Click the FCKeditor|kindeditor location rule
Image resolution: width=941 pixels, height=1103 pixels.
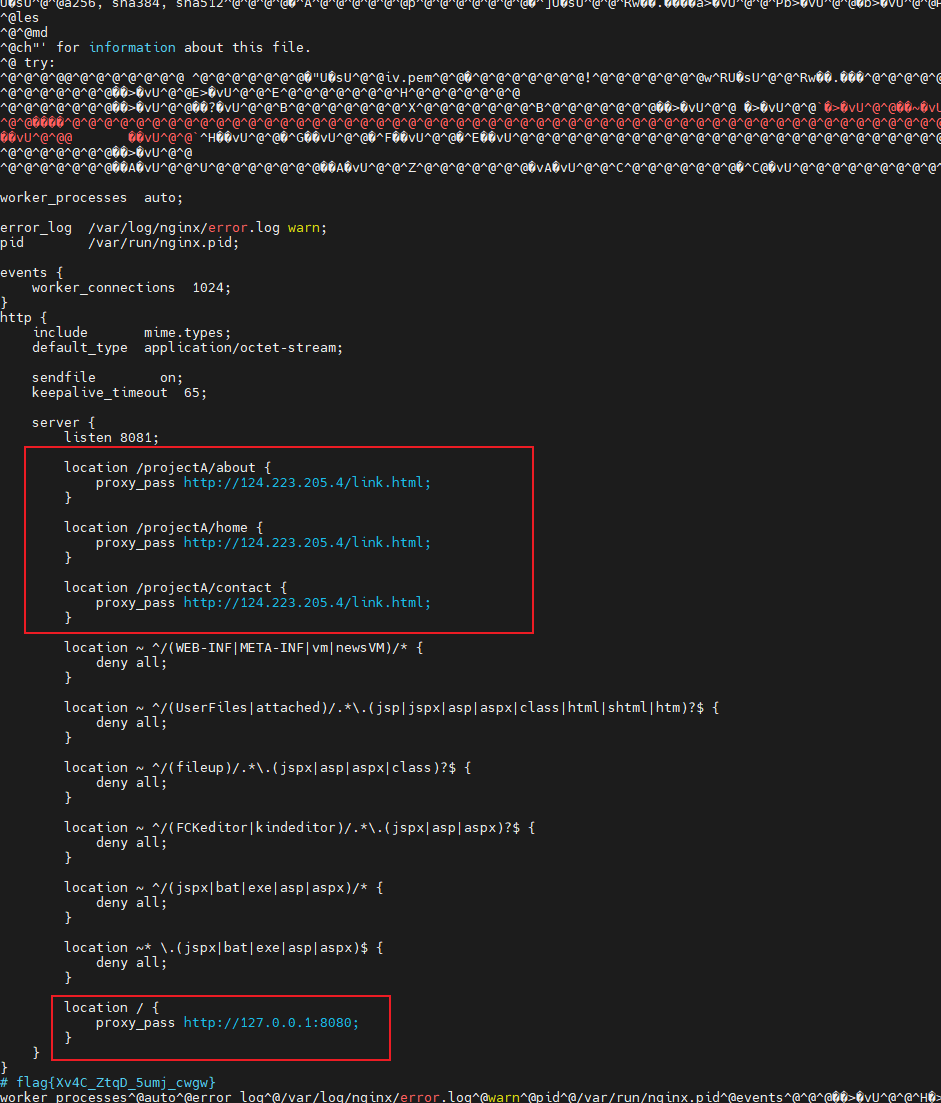295,828
